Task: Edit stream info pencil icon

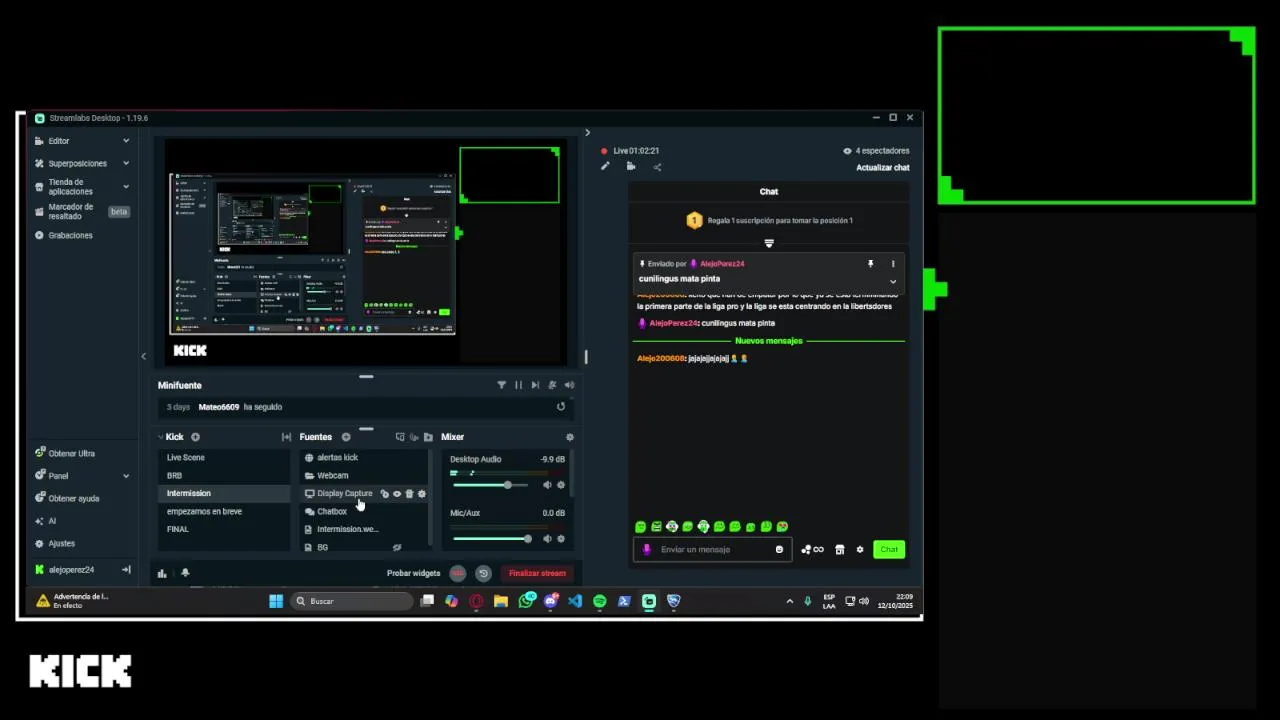Action: [x=605, y=166]
